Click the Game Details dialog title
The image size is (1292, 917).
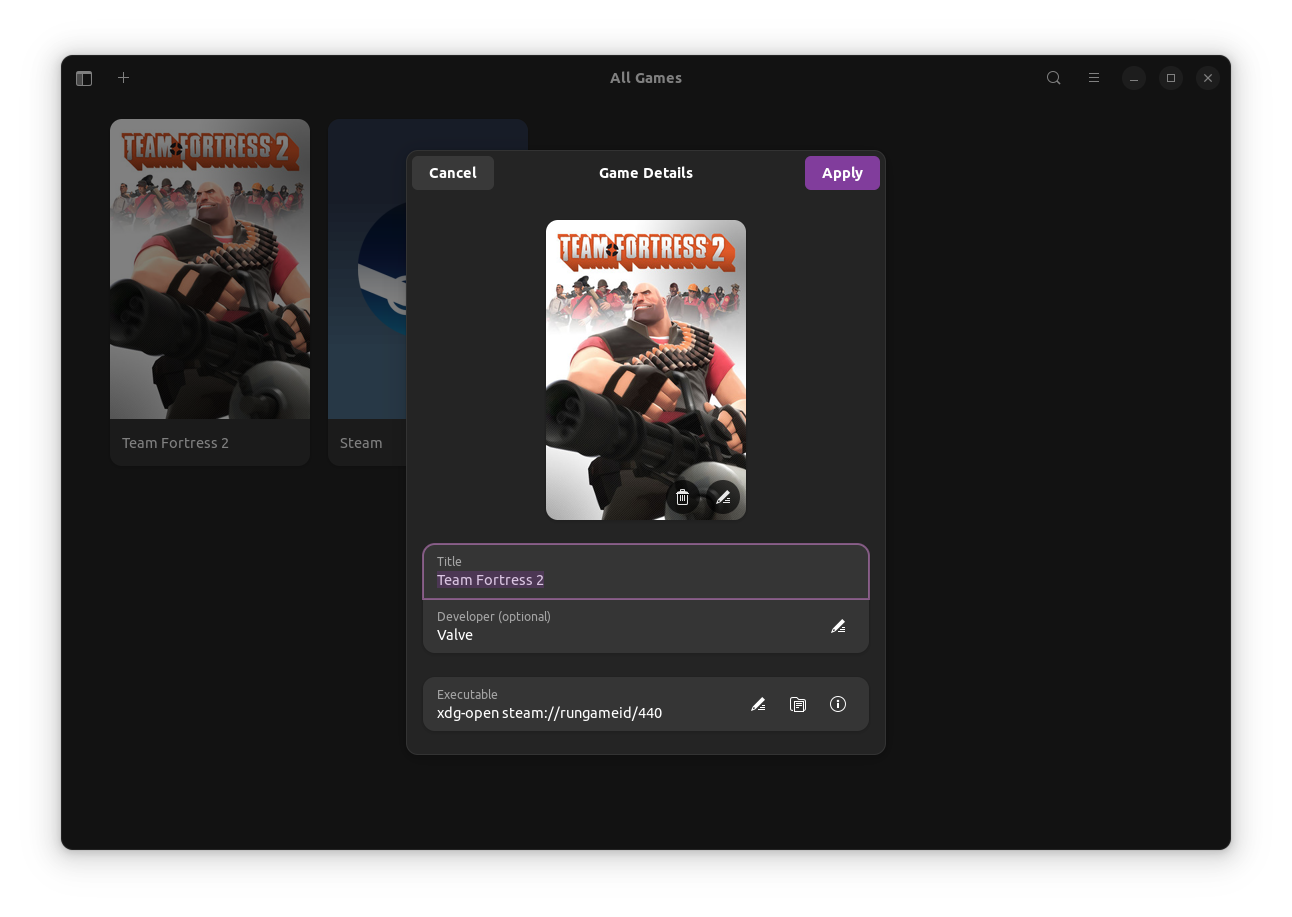(x=645, y=172)
